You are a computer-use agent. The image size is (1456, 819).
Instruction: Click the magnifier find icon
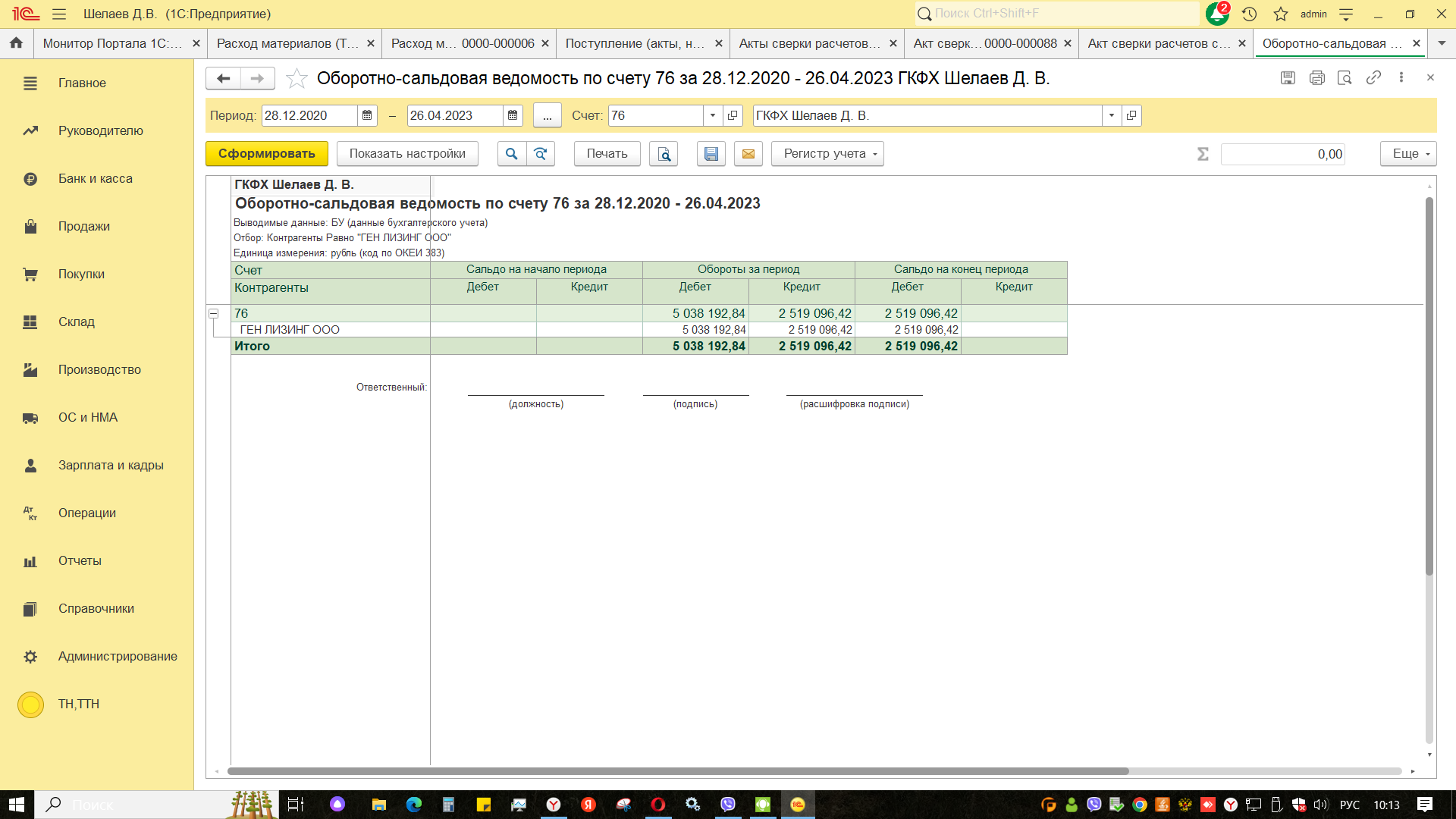(512, 153)
